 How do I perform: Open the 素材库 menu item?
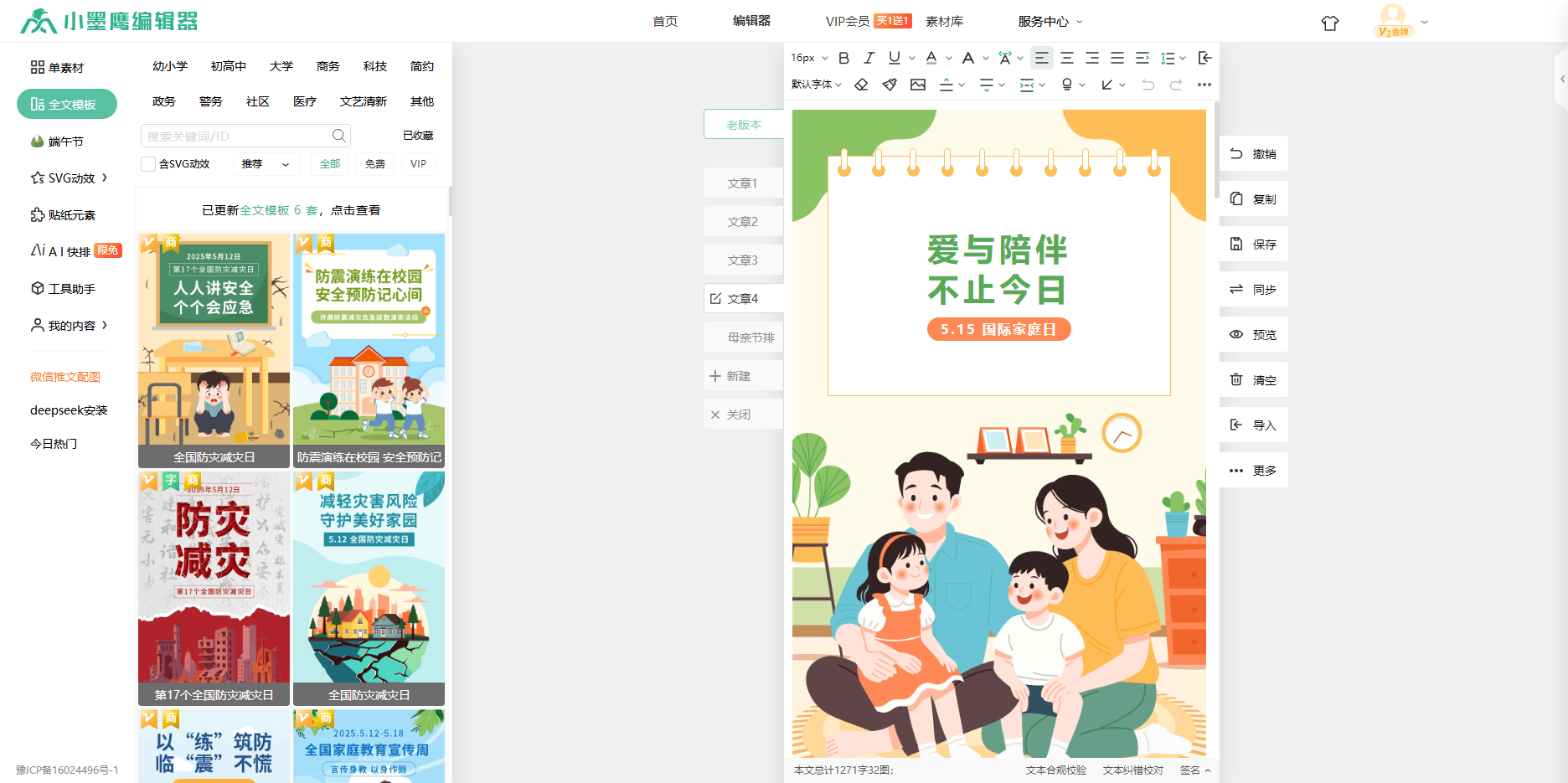coord(944,21)
